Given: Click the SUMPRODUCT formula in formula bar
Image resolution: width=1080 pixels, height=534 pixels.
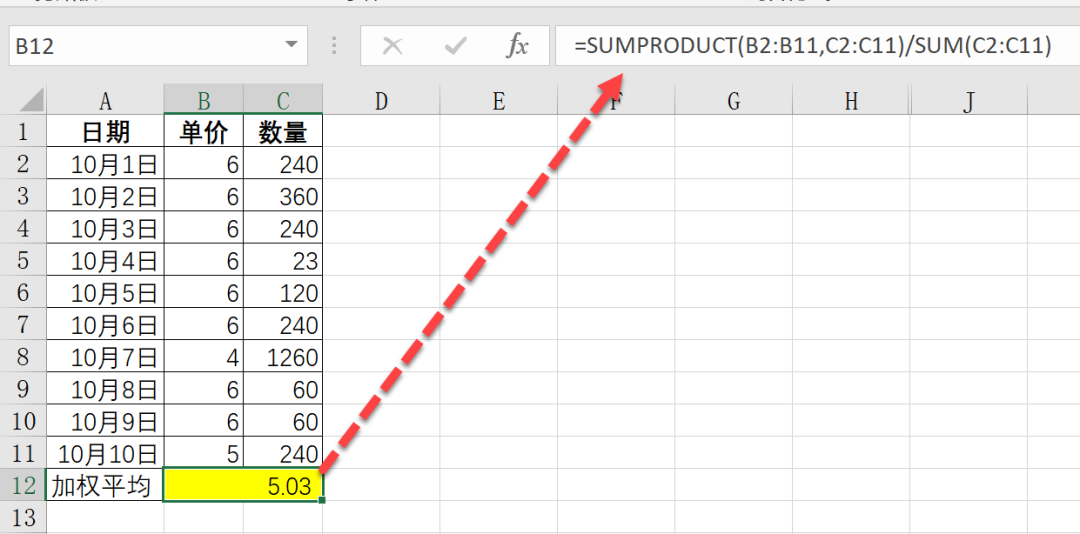Looking at the screenshot, I should (812, 46).
